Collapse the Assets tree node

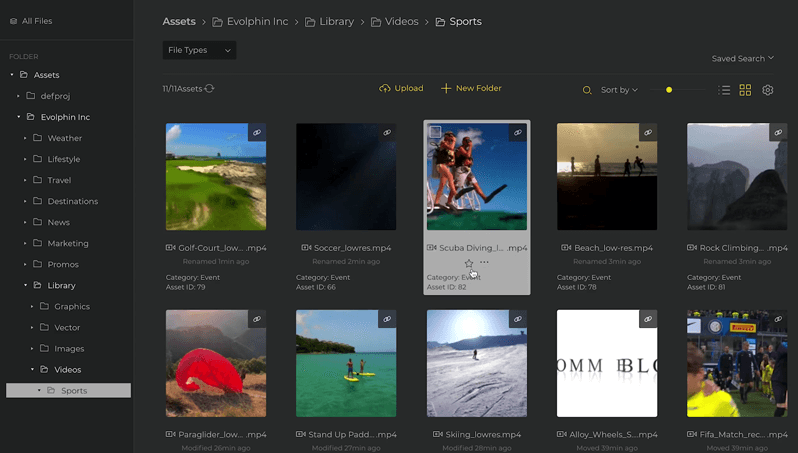coord(12,75)
